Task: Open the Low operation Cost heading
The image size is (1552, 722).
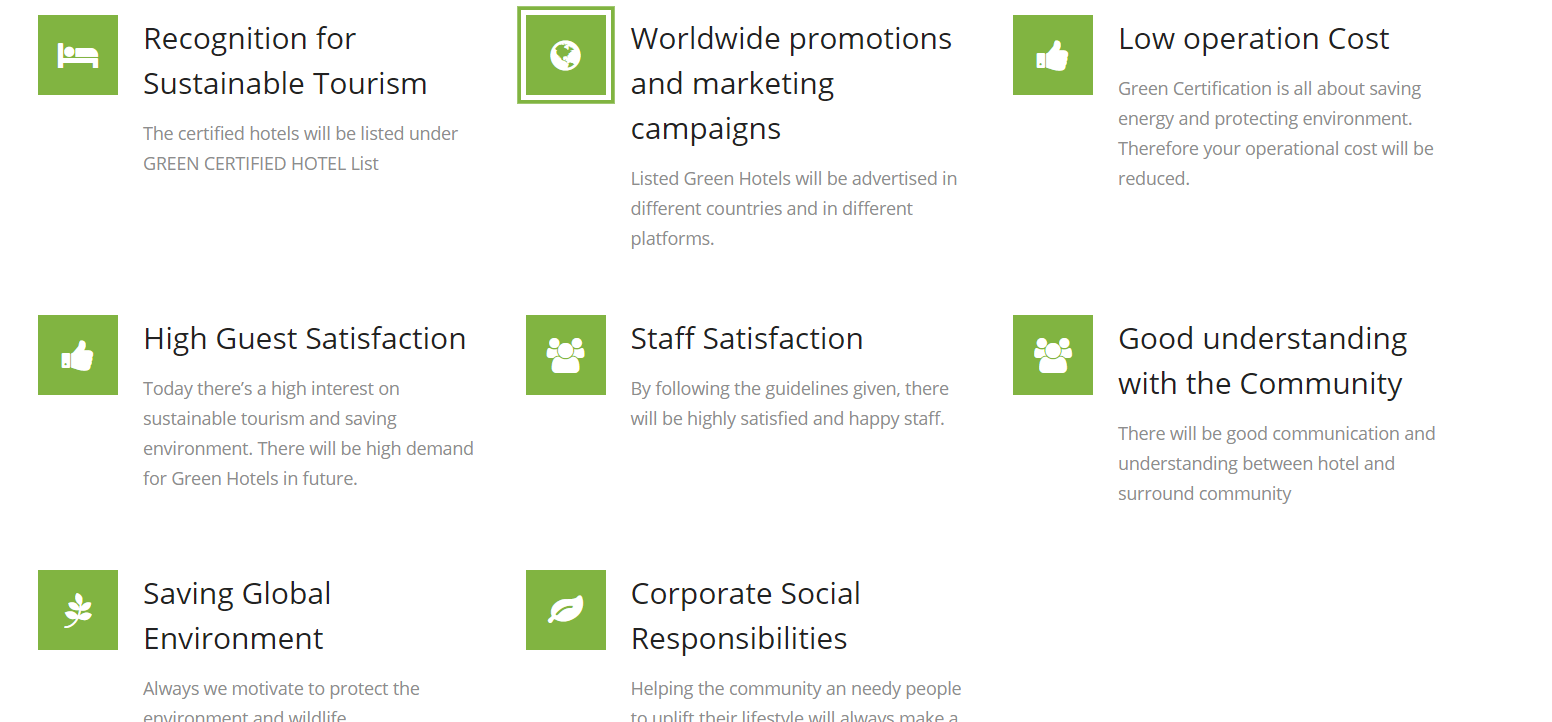Action: click(x=1253, y=39)
